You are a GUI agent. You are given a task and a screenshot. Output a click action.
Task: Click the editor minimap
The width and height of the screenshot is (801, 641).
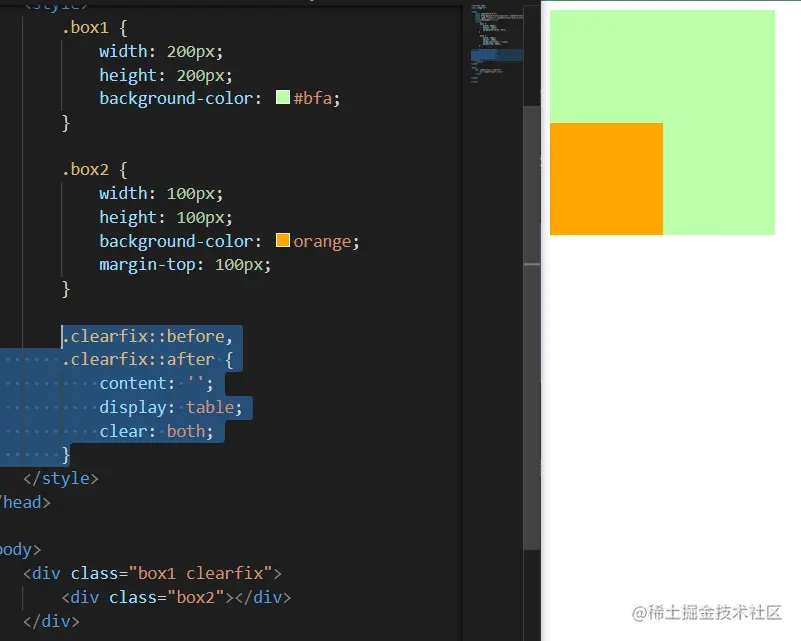[x=497, y=43]
